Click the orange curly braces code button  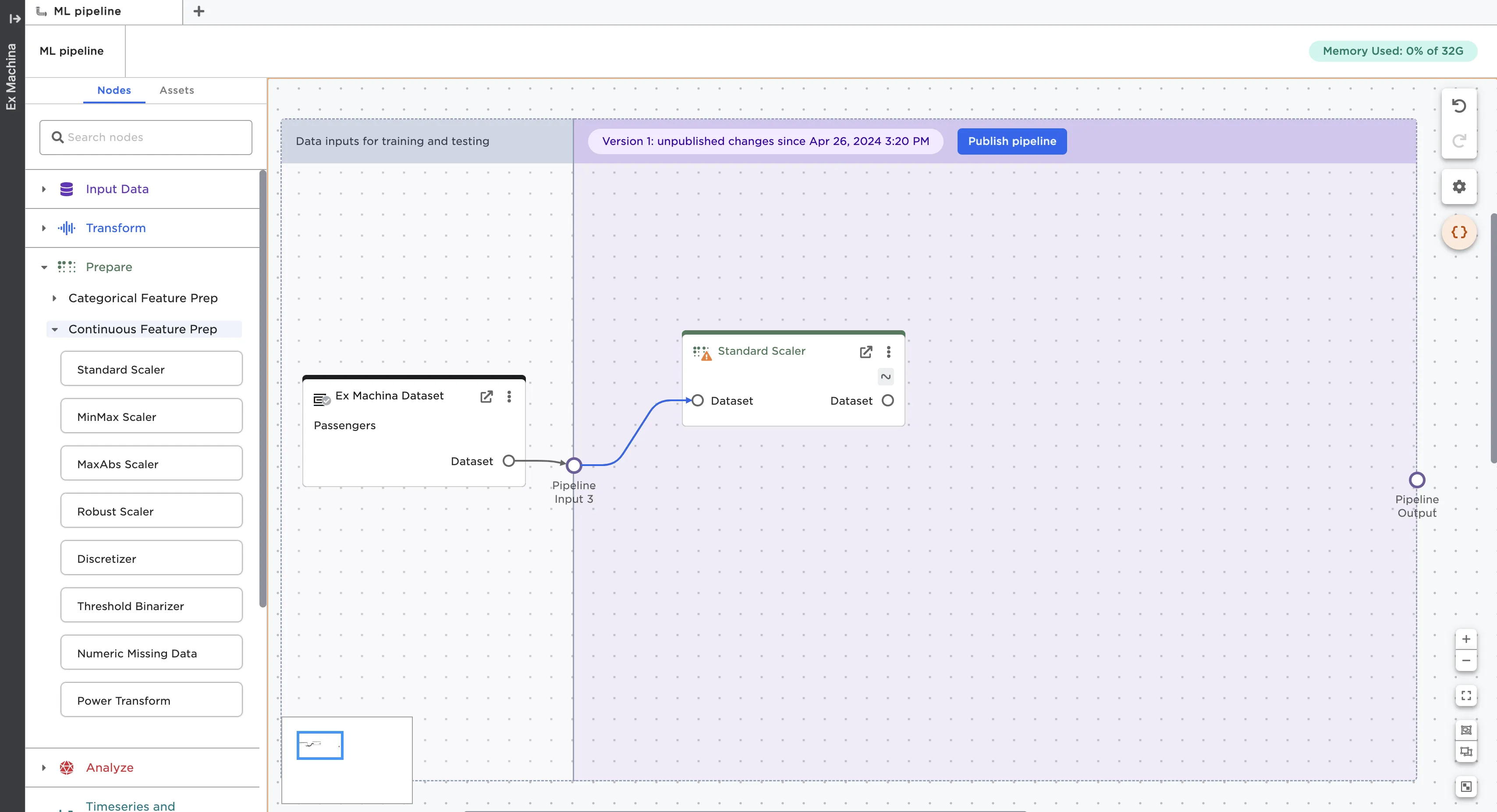pos(1458,232)
